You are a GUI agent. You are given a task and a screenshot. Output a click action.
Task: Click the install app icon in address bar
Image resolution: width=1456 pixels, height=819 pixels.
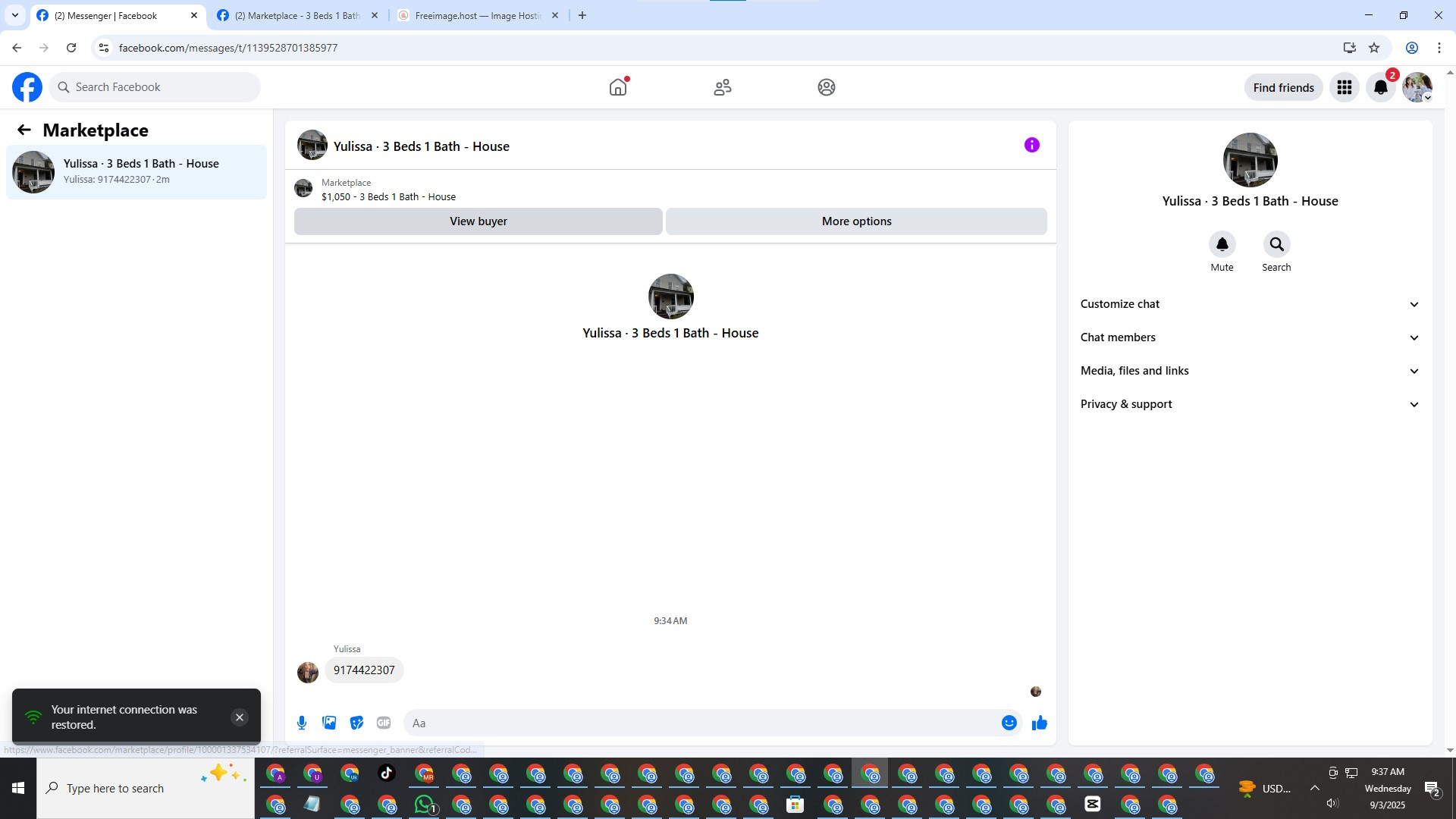(x=1350, y=48)
